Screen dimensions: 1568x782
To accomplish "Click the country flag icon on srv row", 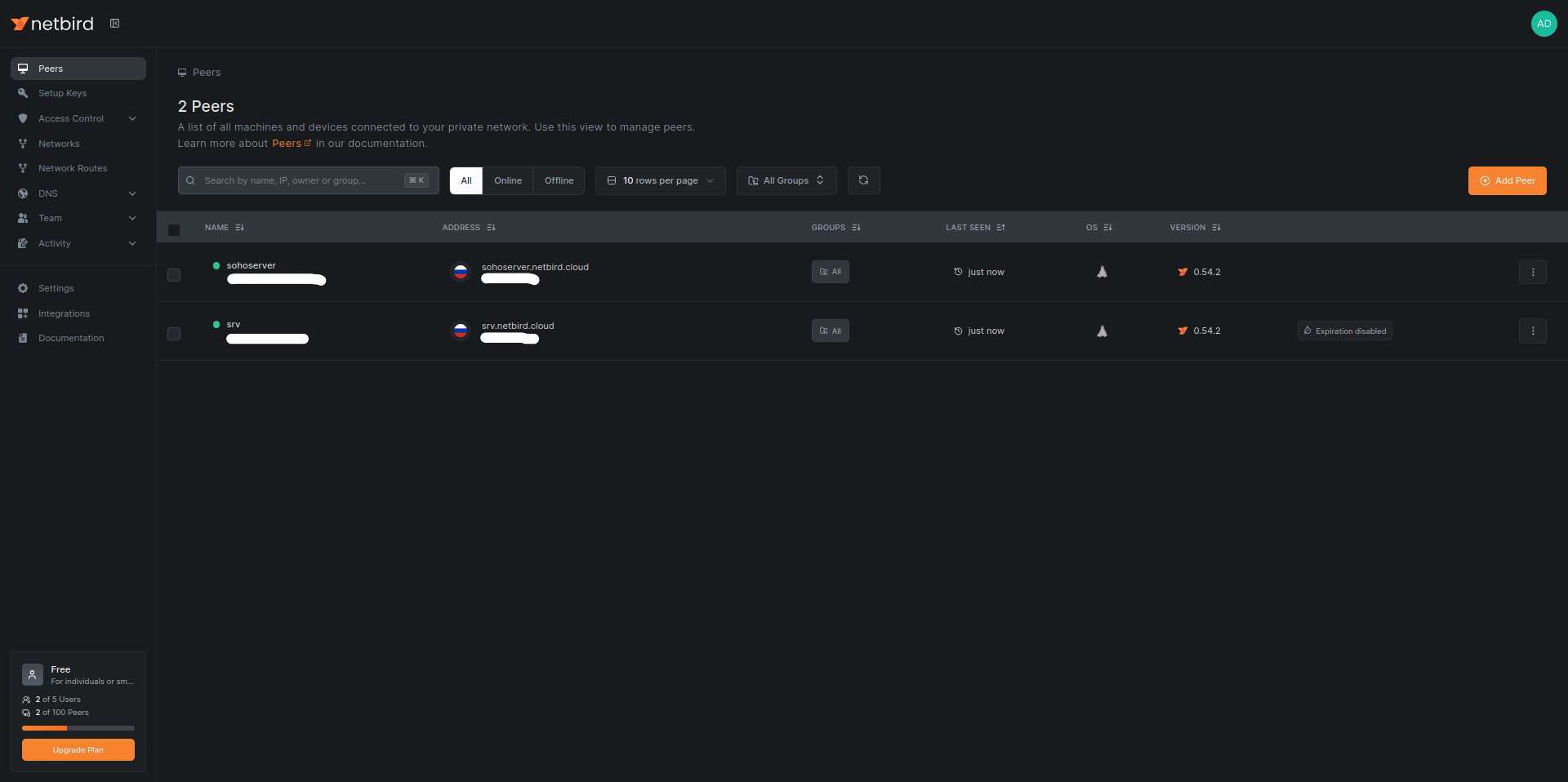I will point(460,331).
